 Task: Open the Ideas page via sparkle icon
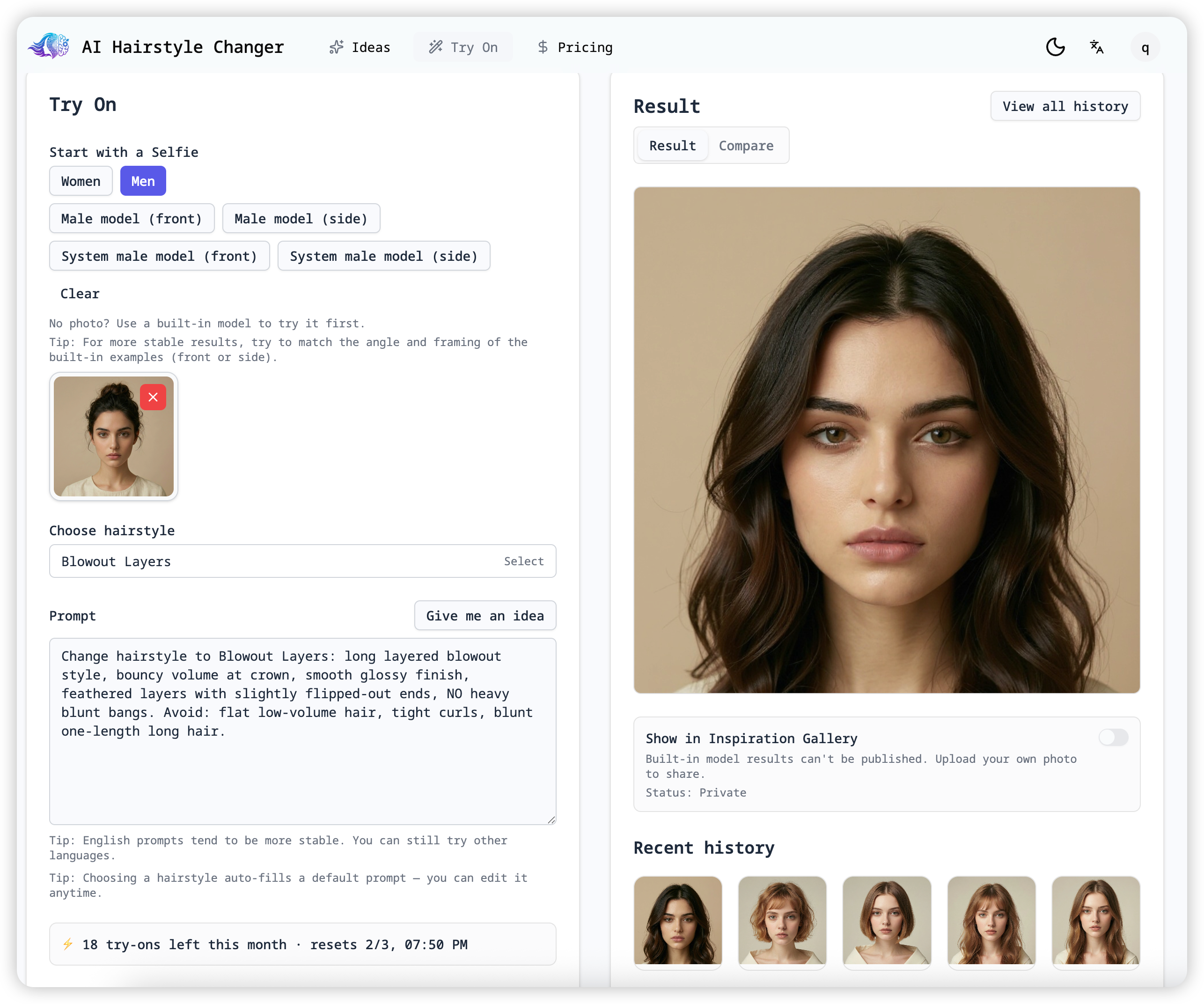(337, 46)
